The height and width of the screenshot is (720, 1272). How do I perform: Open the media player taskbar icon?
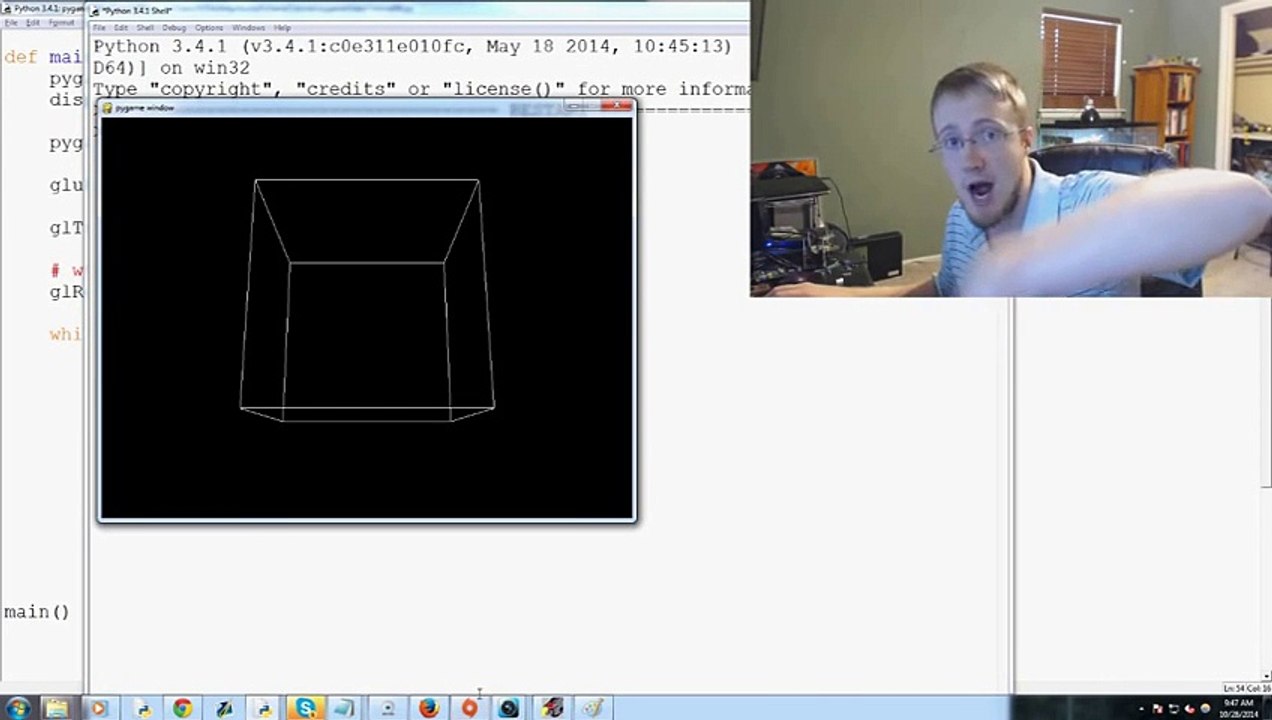(x=98, y=708)
